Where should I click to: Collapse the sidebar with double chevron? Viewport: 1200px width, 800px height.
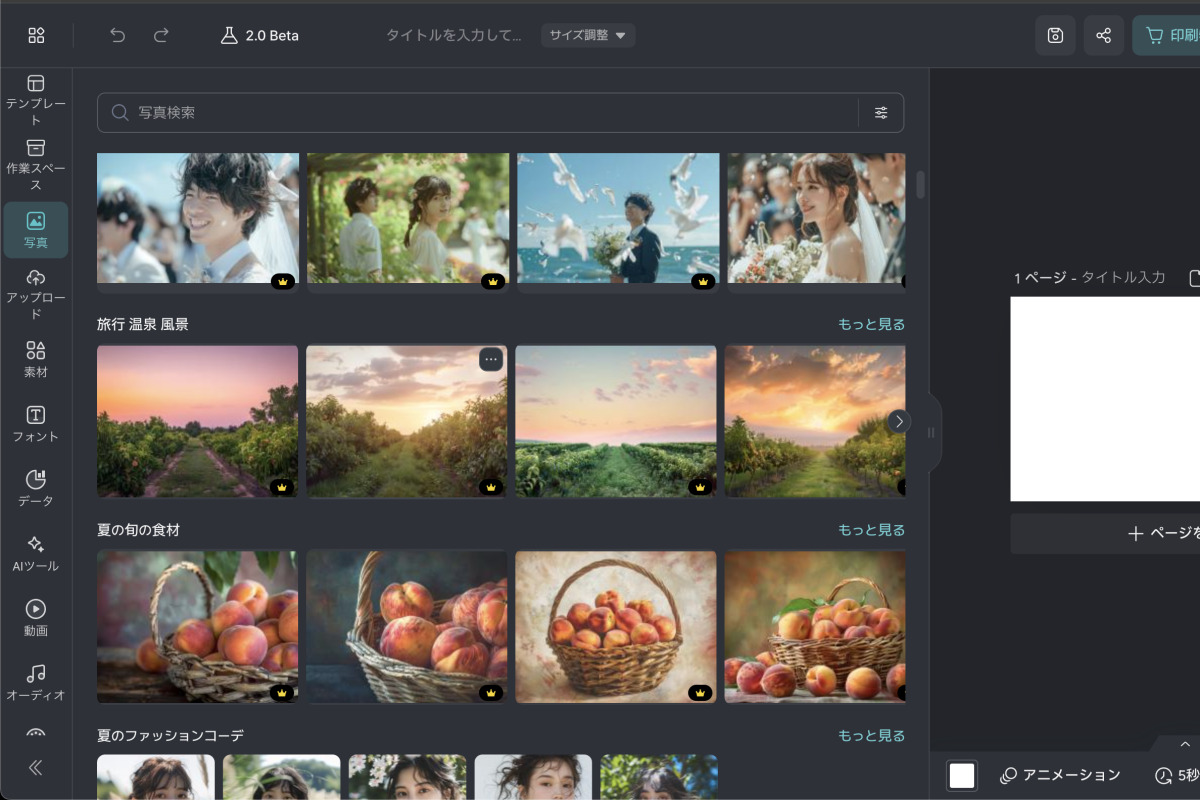(x=36, y=768)
